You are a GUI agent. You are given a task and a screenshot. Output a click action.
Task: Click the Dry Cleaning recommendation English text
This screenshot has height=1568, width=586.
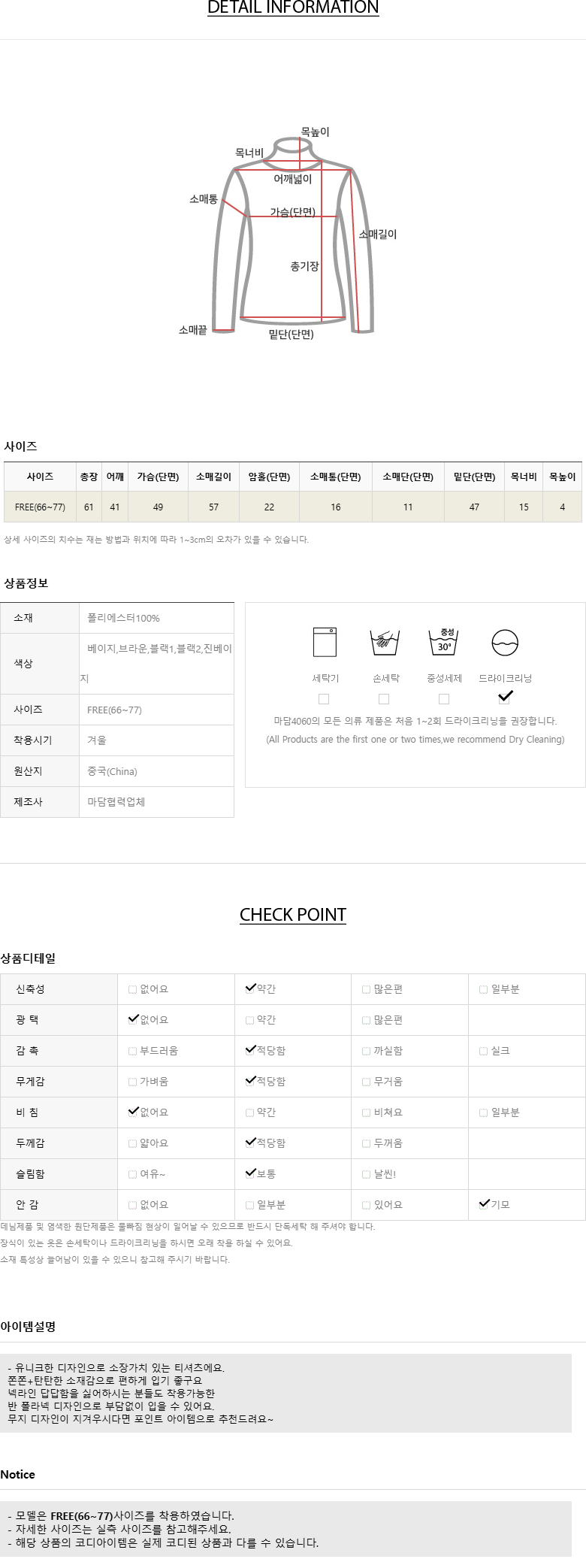(x=415, y=740)
